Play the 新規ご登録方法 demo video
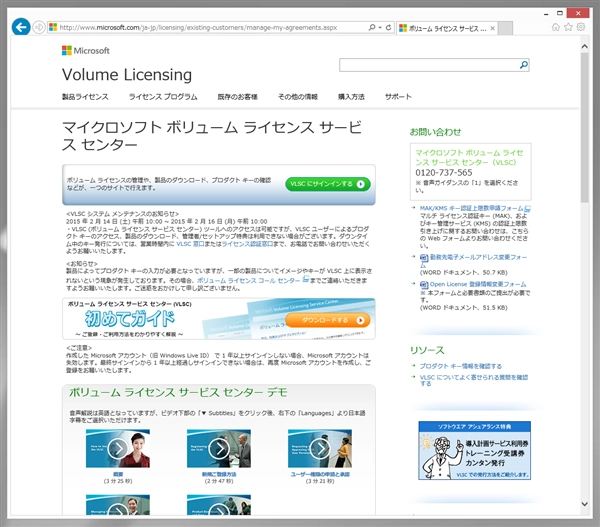Viewport: 600px width, 527px height. click(219, 449)
